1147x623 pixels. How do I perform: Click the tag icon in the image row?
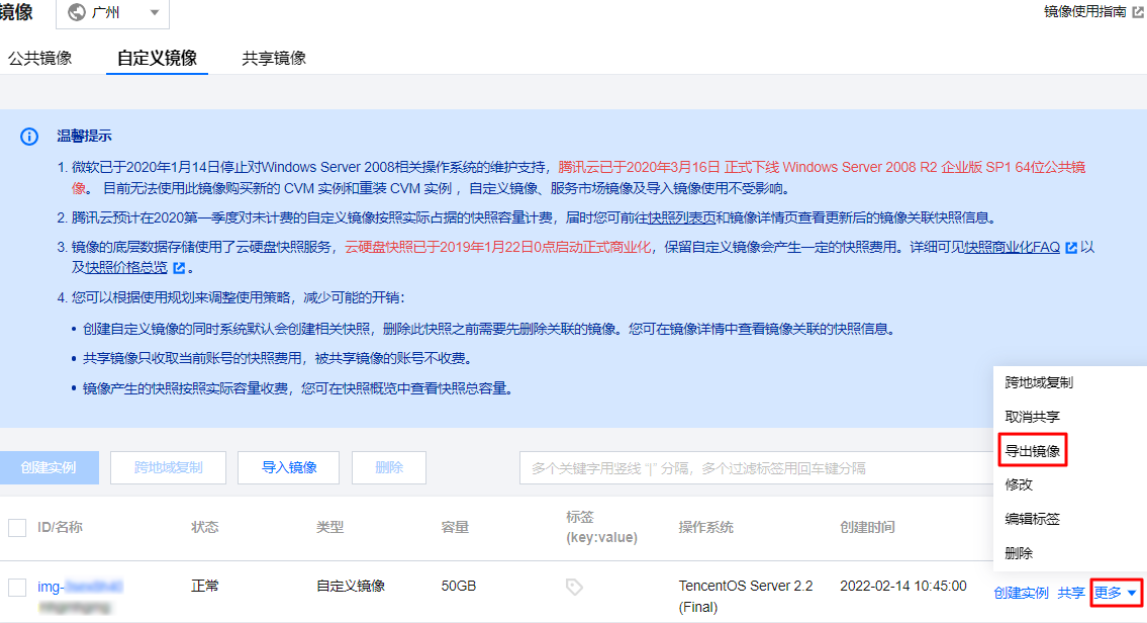pos(574,586)
